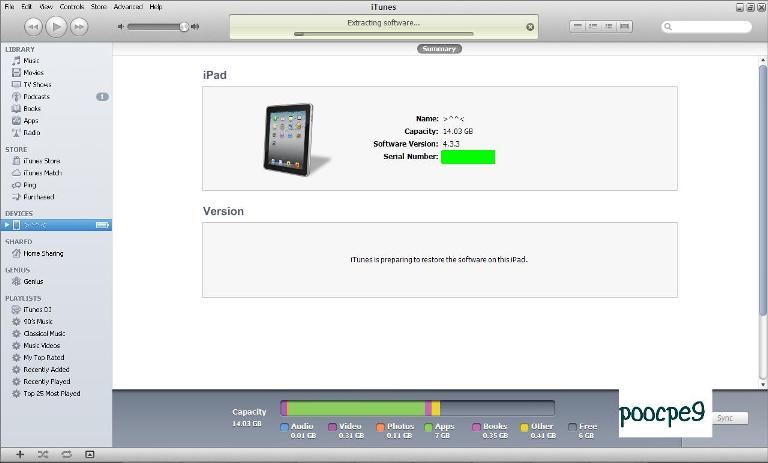This screenshot has width=768, height=463.
Task: Open the Top 25 Most Played playlist
Action: tap(51, 393)
